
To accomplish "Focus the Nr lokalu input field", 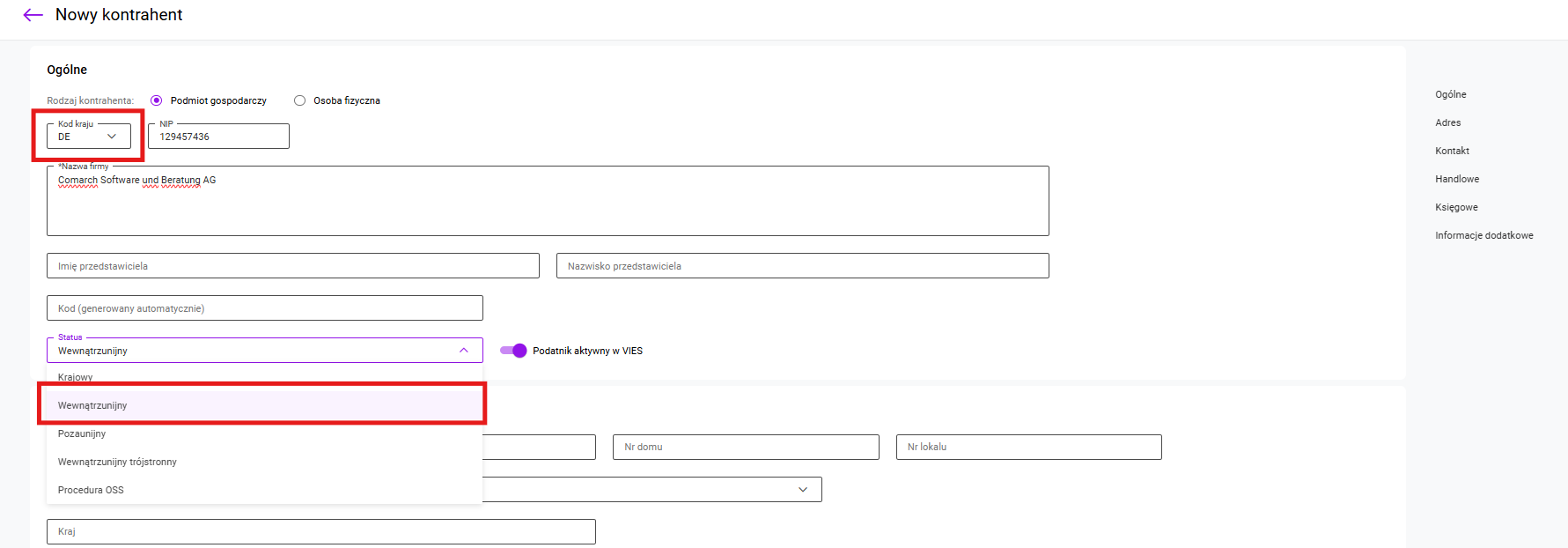I will coord(1028,448).
